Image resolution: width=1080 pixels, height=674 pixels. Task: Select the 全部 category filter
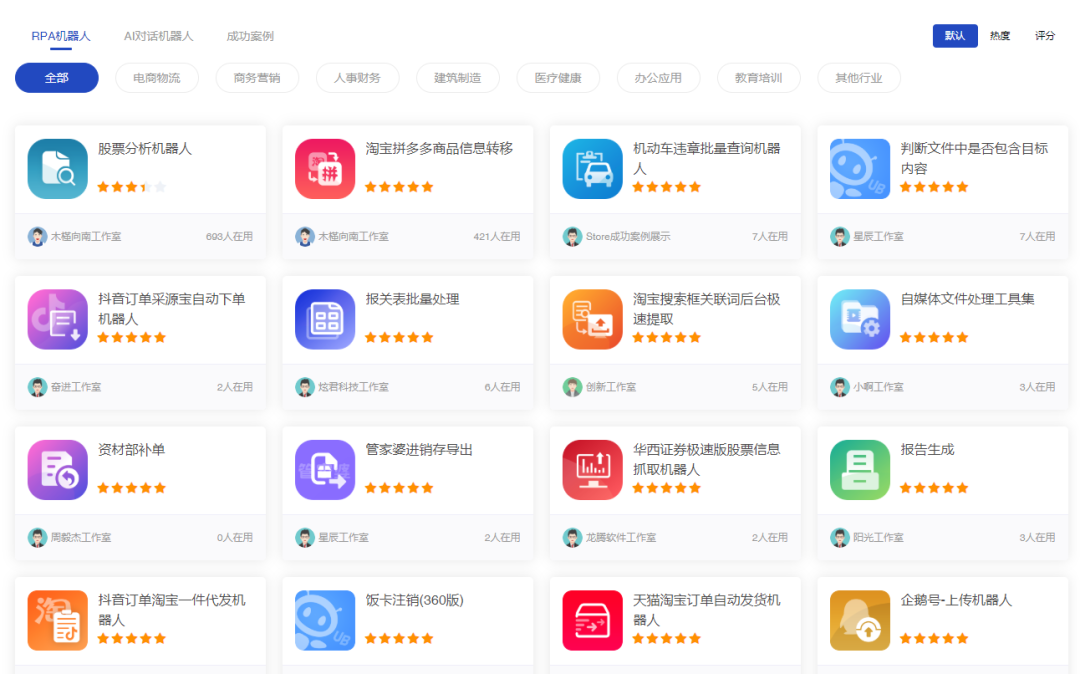[x=56, y=78]
